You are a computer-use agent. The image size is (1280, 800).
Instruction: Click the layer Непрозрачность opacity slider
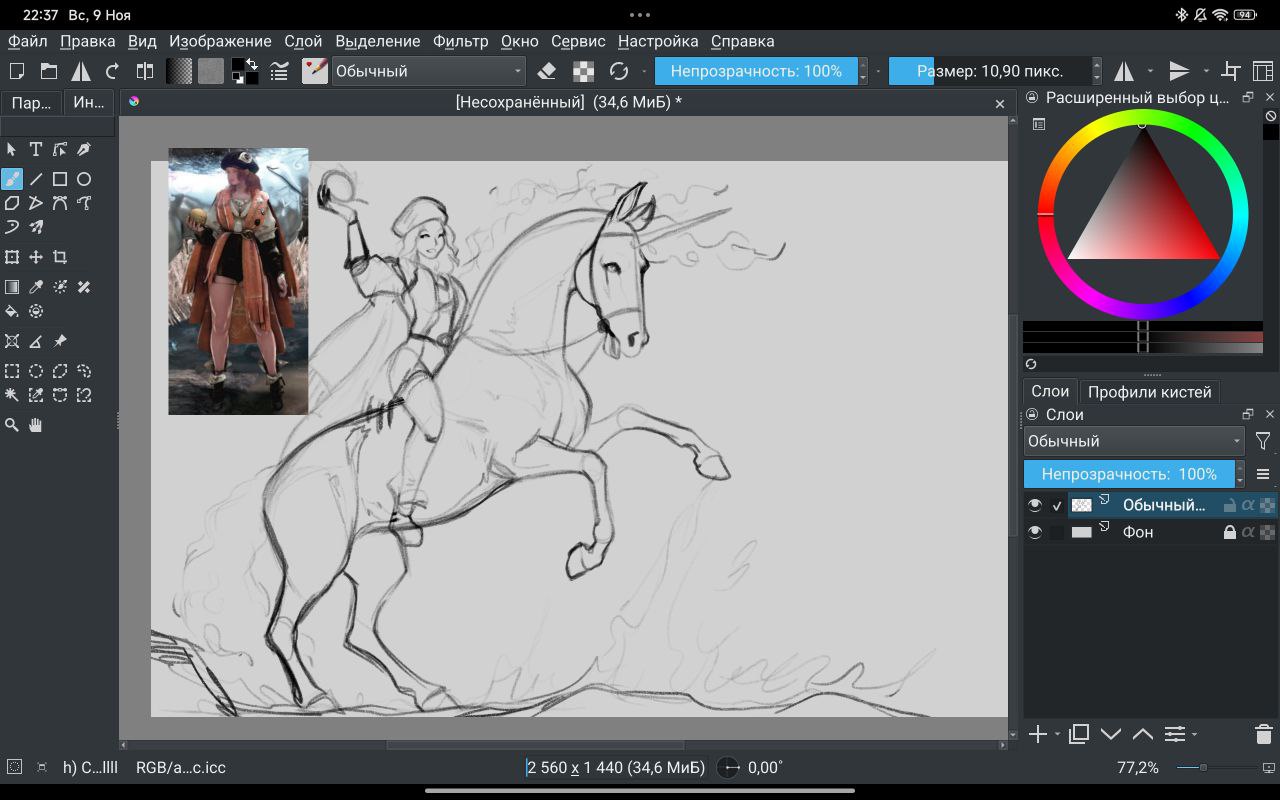(1128, 474)
